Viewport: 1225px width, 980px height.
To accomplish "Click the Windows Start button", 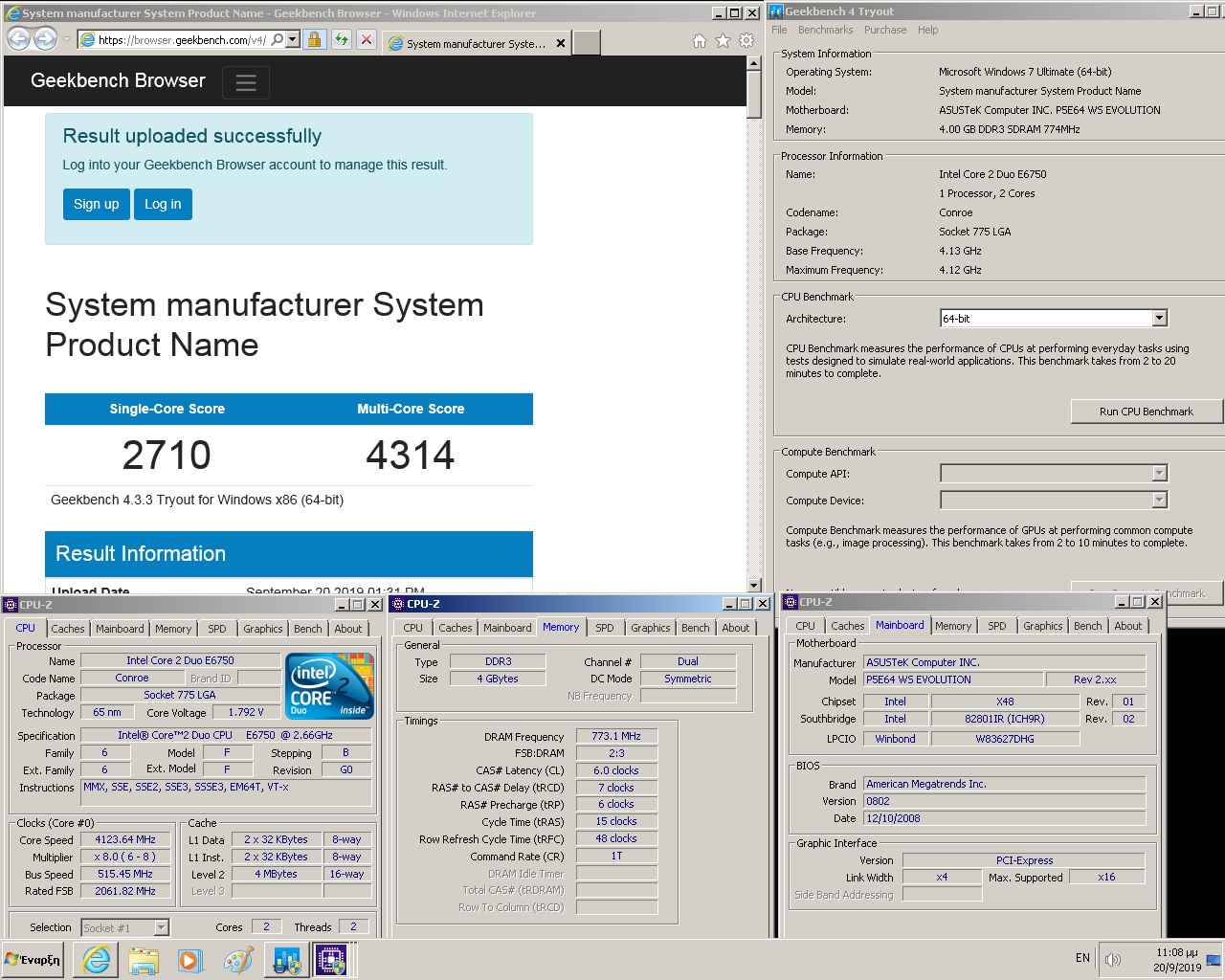I will 33,960.
